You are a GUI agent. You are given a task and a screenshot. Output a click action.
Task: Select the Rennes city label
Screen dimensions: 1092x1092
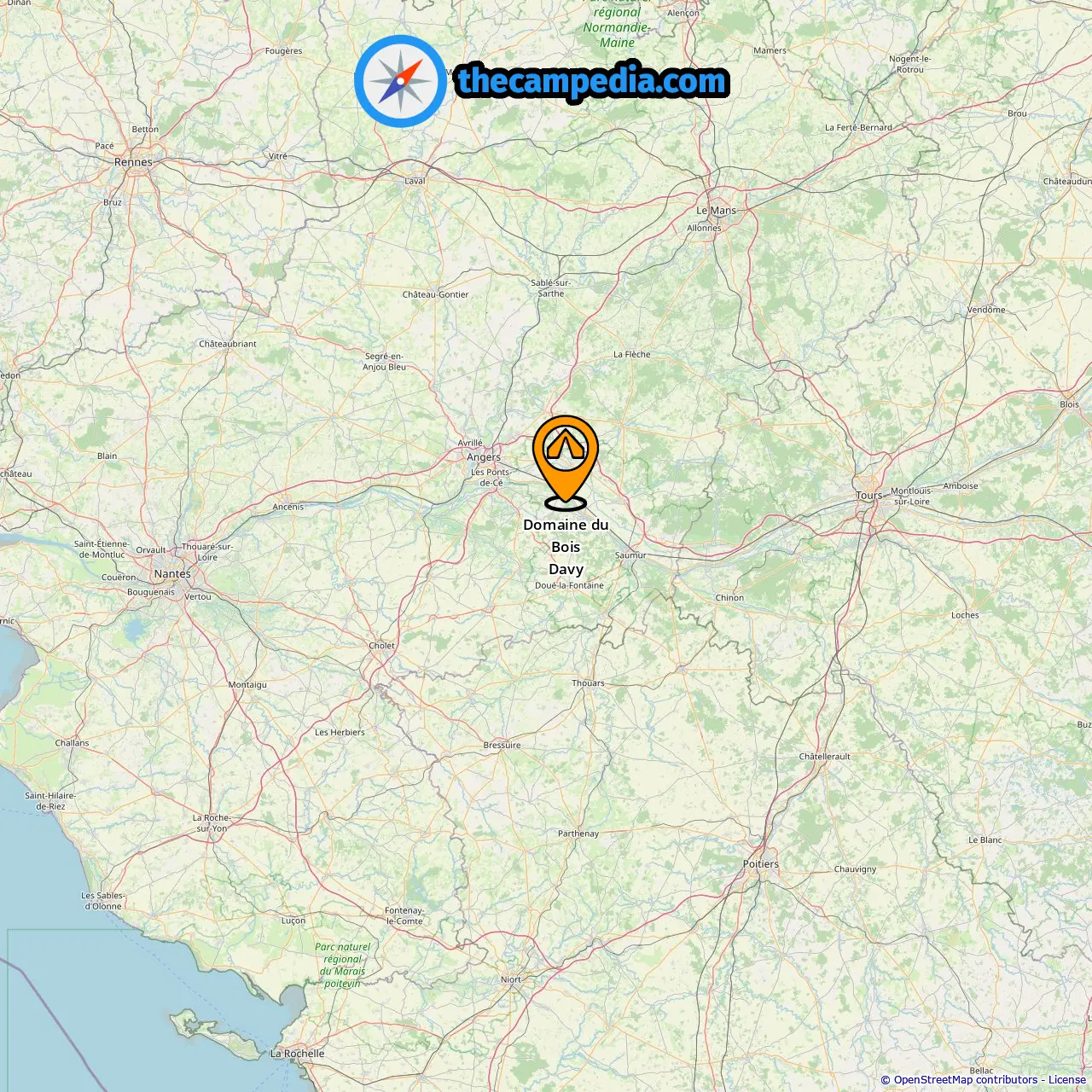tap(133, 162)
